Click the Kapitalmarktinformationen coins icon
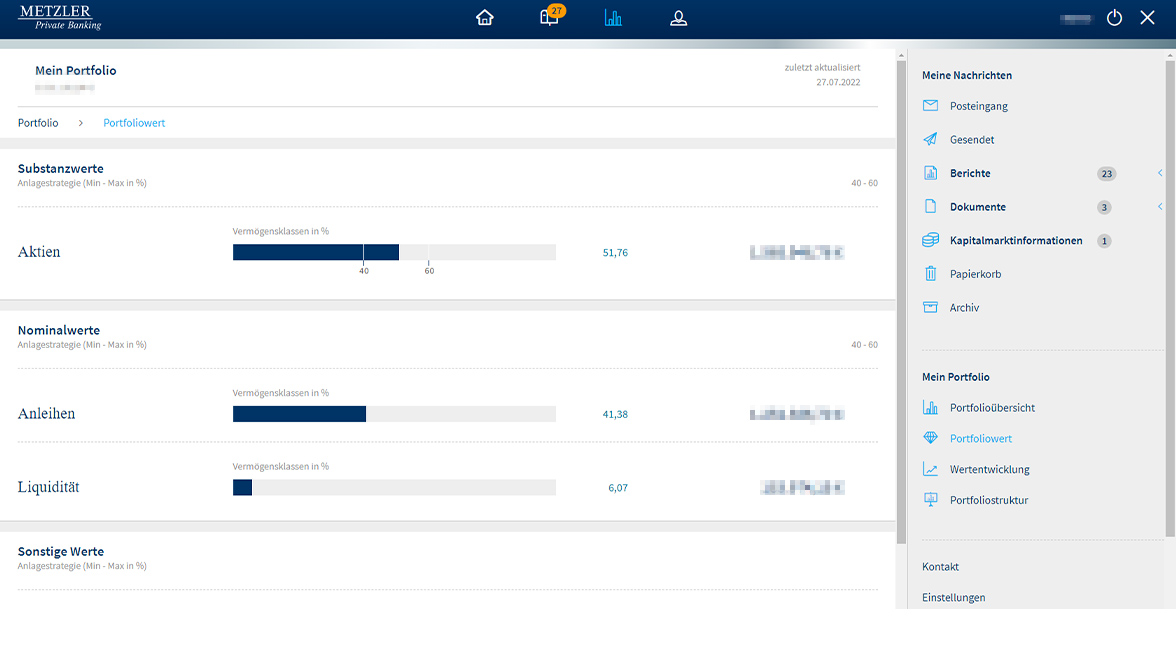The height and width of the screenshot is (660, 1176). (x=930, y=241)
